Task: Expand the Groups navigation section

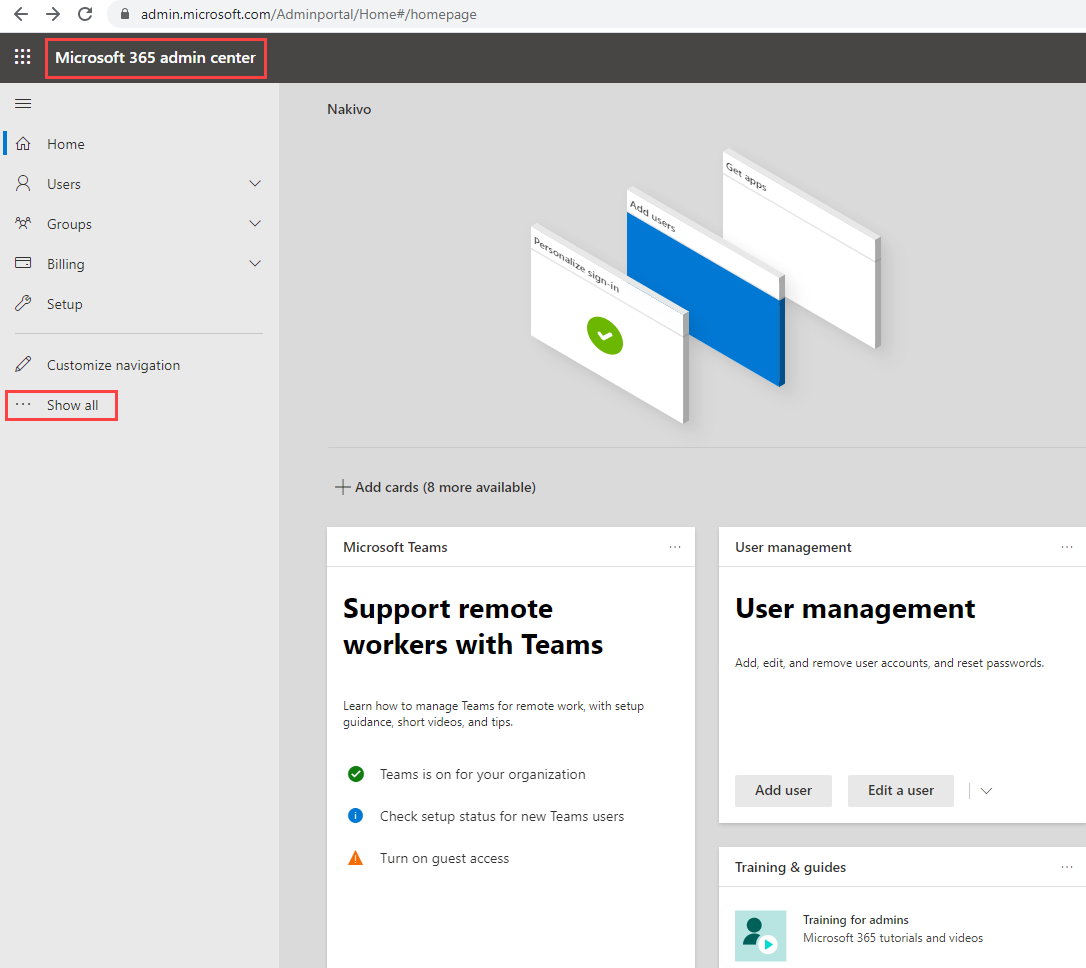Action: pyautogui.click(x=255, y=224)
